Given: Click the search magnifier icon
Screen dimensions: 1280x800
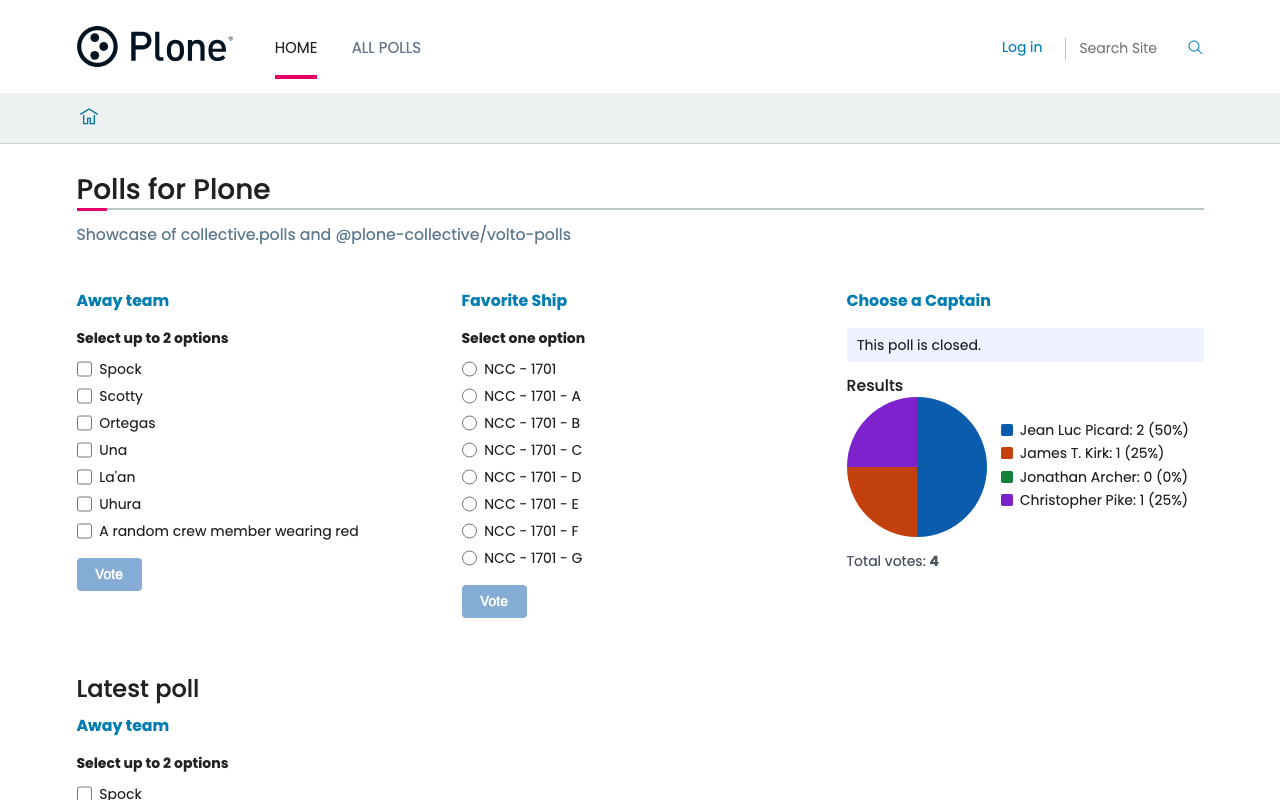Looking at the screenshot, I should tap(1195, 48).
